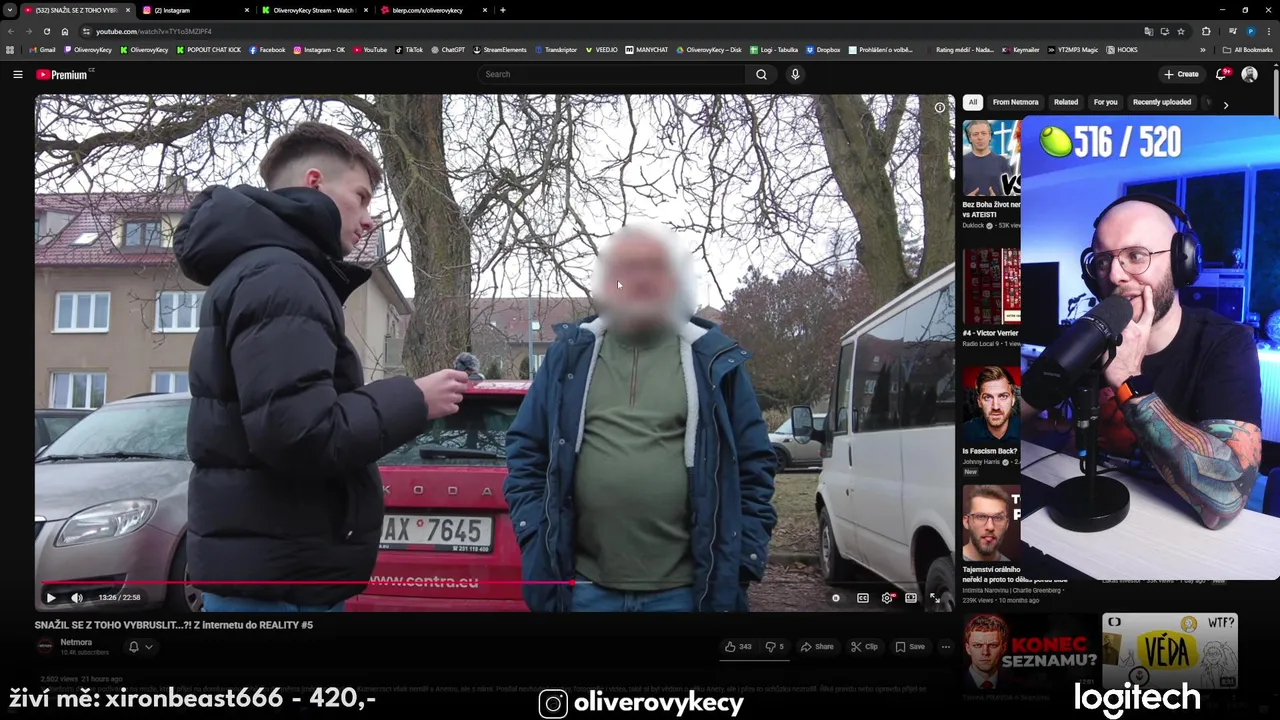Open All Bookmarks folder
This screenshot has width=1280, height=720.
coord(1247,49)
